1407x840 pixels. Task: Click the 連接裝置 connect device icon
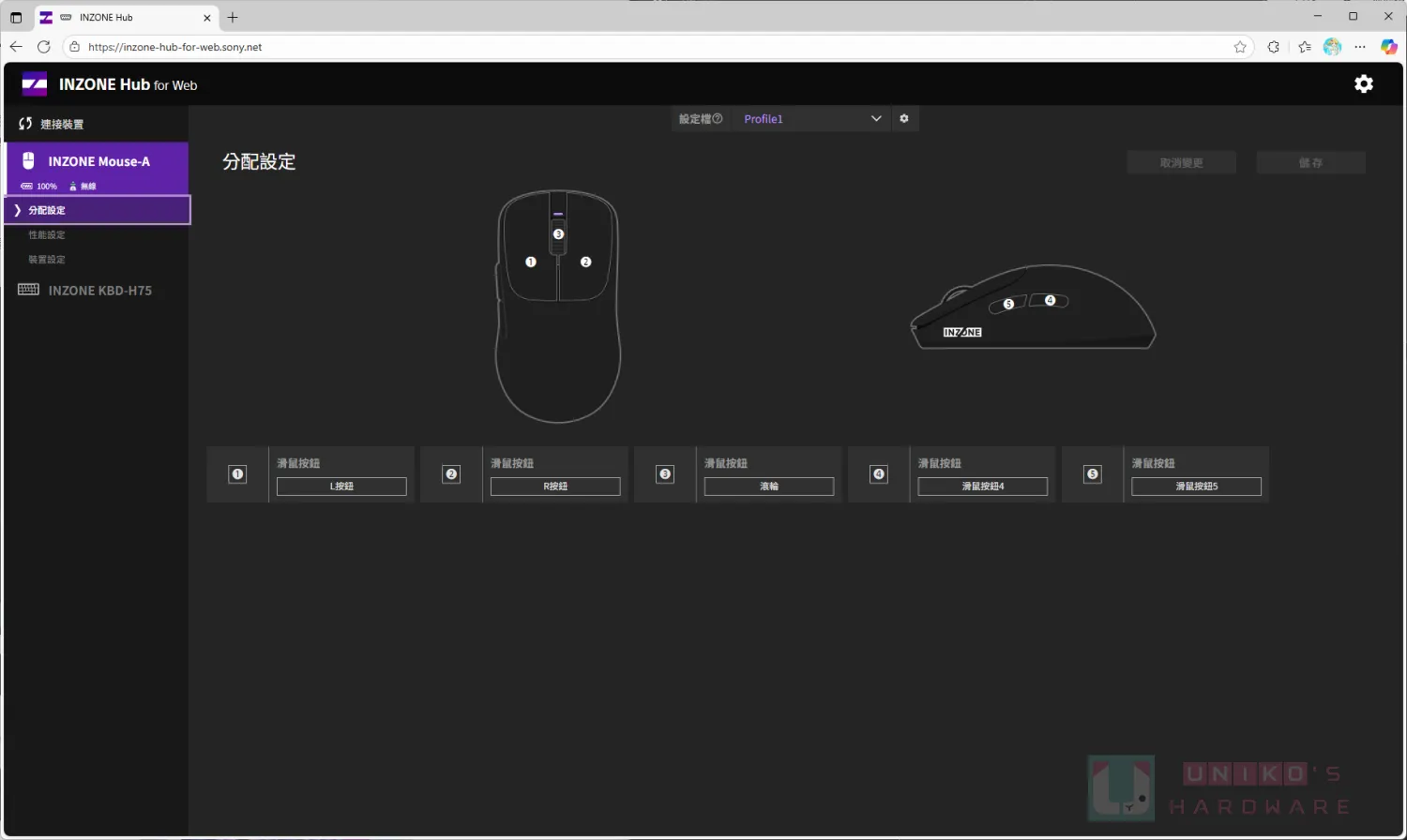[x=25, y=124]
